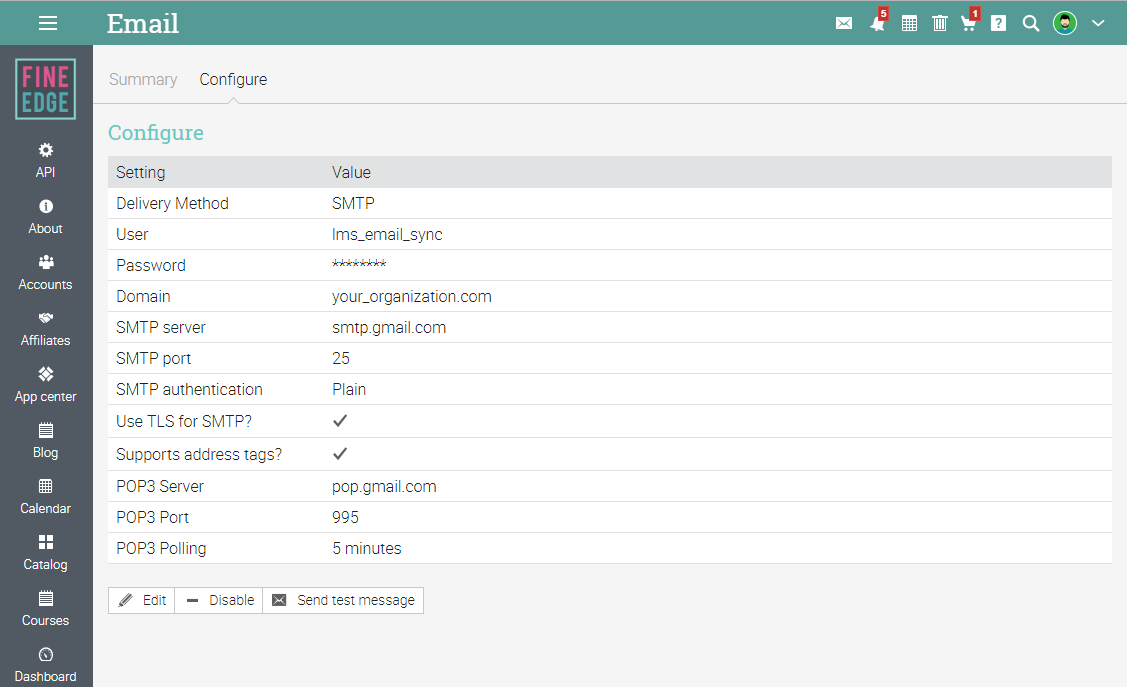1127x687 pixels.
Task: Open Courses in the sidebar
Action: [x=45, y=609]
